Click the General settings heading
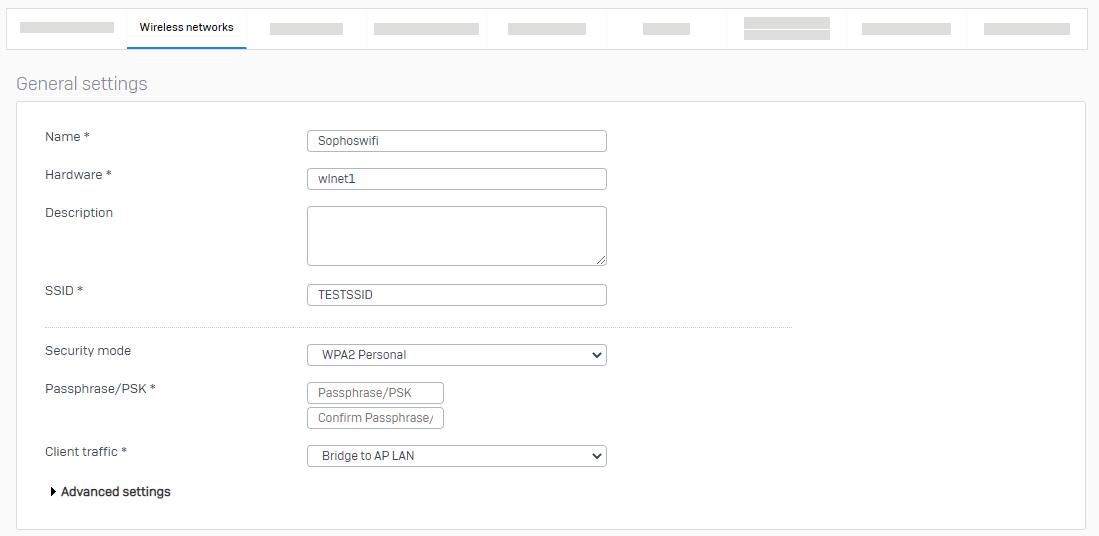 (x=82, y=84)
